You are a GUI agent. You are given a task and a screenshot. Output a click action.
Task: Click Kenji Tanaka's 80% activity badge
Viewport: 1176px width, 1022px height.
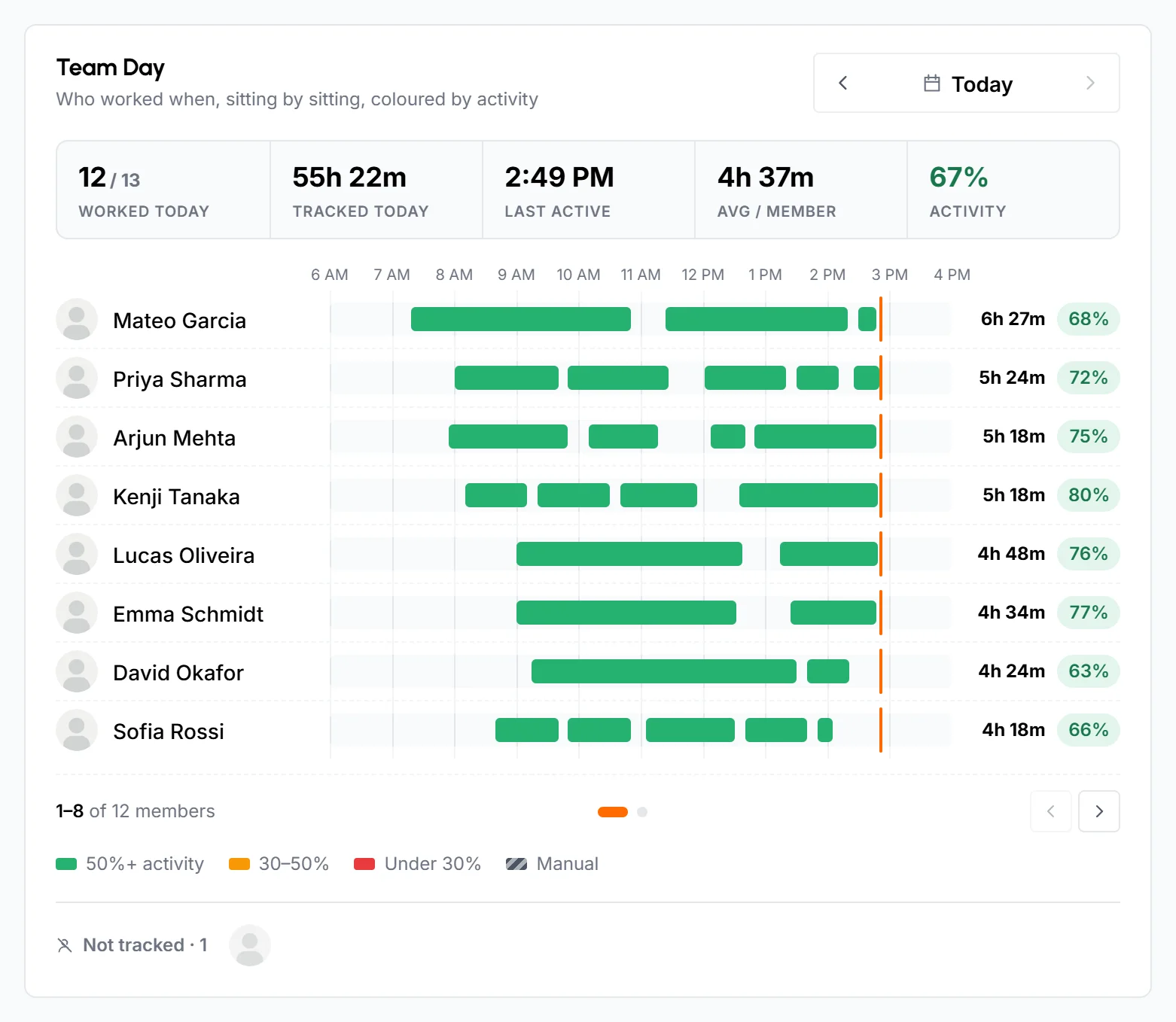click(x=1089, y=495)
